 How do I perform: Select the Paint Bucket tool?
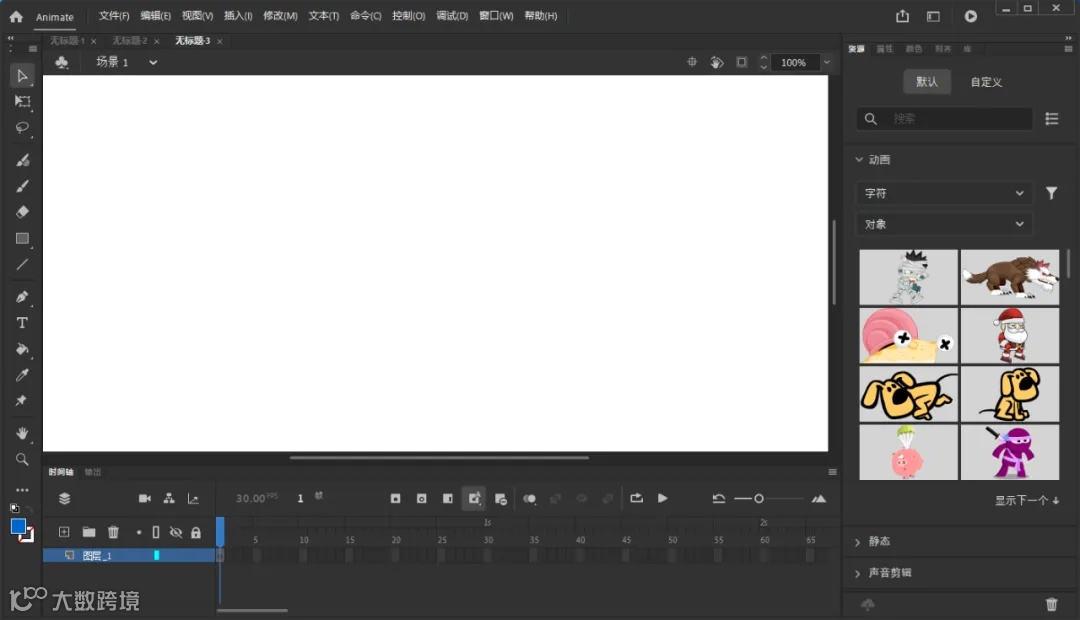[x=22, y=349]
